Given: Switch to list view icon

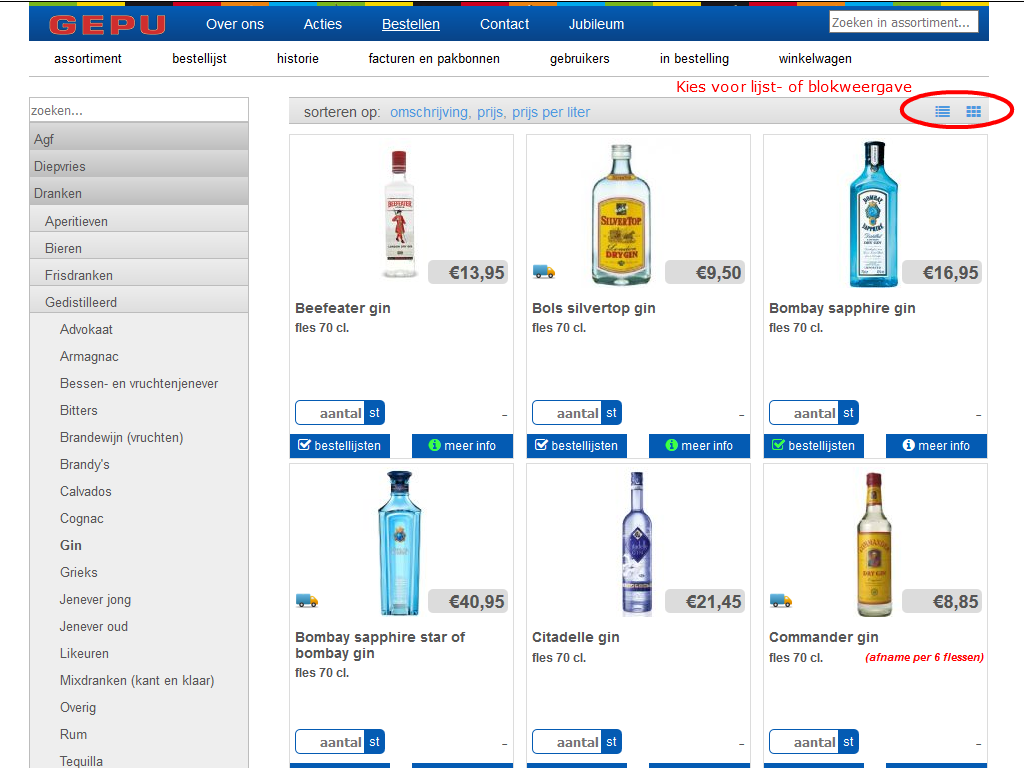Looking at the screenshot, I should 942,112.
